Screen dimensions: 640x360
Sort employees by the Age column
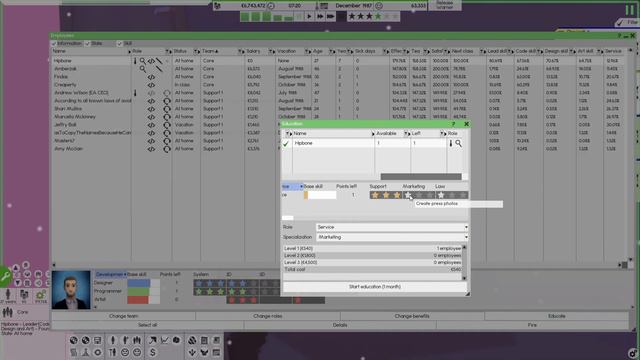pos(318,51)
